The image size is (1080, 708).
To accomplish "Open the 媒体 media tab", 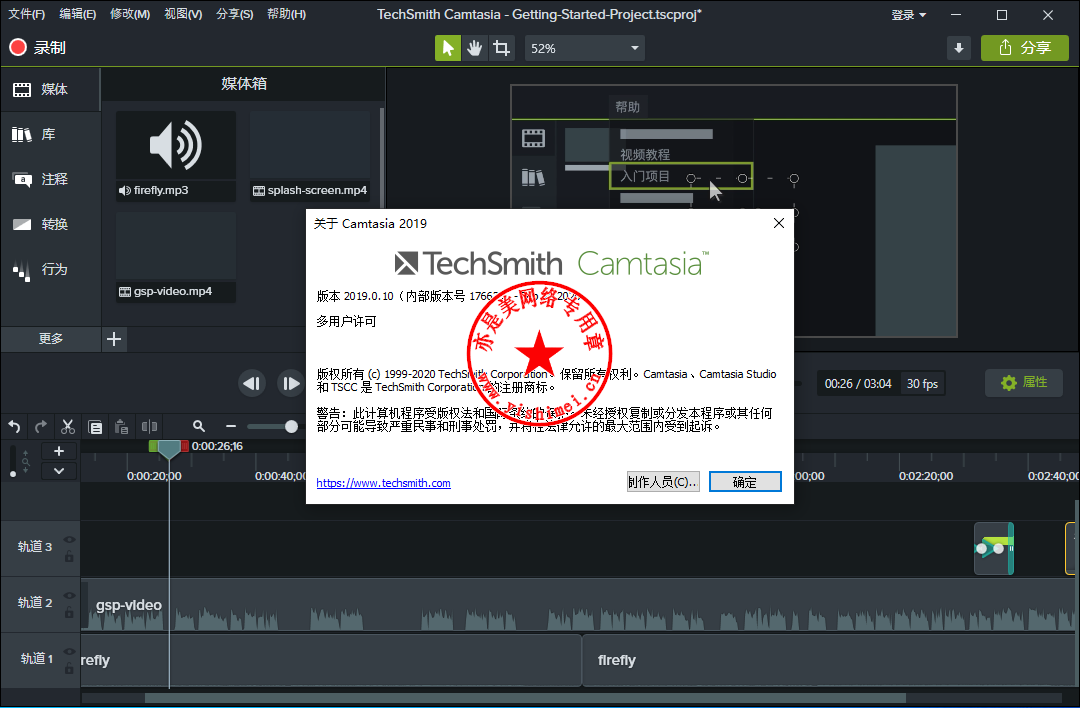I will pos(50,90).
